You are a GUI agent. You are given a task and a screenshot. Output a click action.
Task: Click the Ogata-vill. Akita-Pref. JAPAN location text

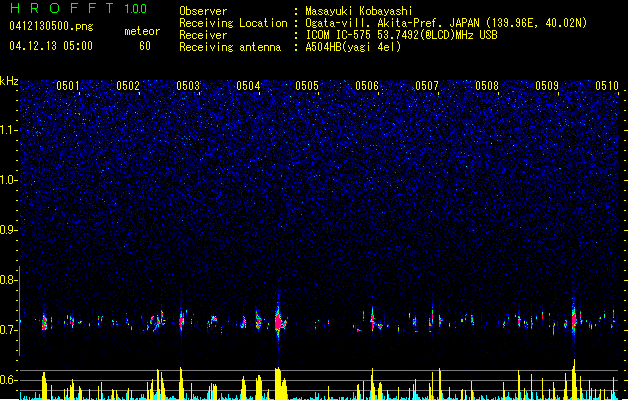pyautogui.click(x=446, y=23)
